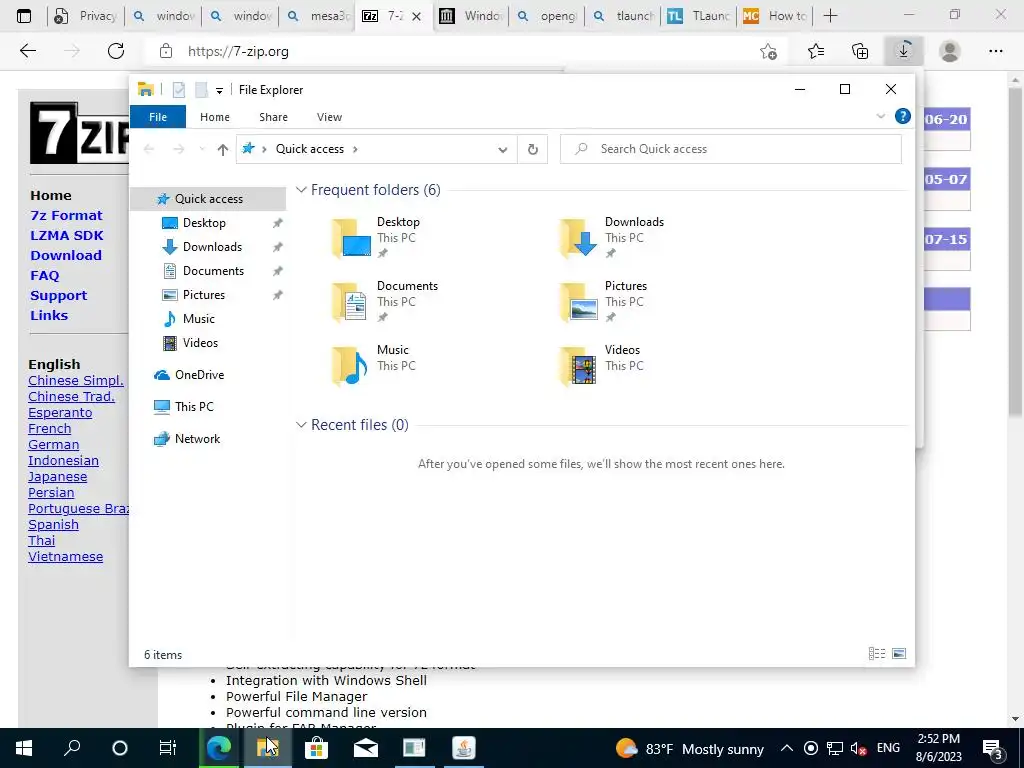Open Edge Favorites icon
The width and height of the screenshot is (1024, 768).
pyautogui.click(x=816, y=51)
